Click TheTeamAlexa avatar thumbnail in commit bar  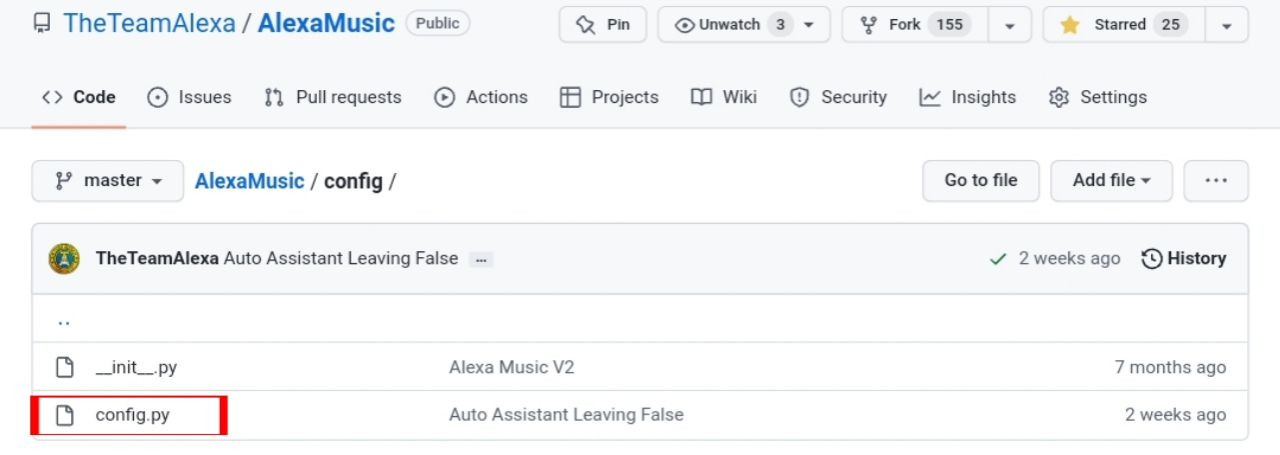click(x=64, y=259)
